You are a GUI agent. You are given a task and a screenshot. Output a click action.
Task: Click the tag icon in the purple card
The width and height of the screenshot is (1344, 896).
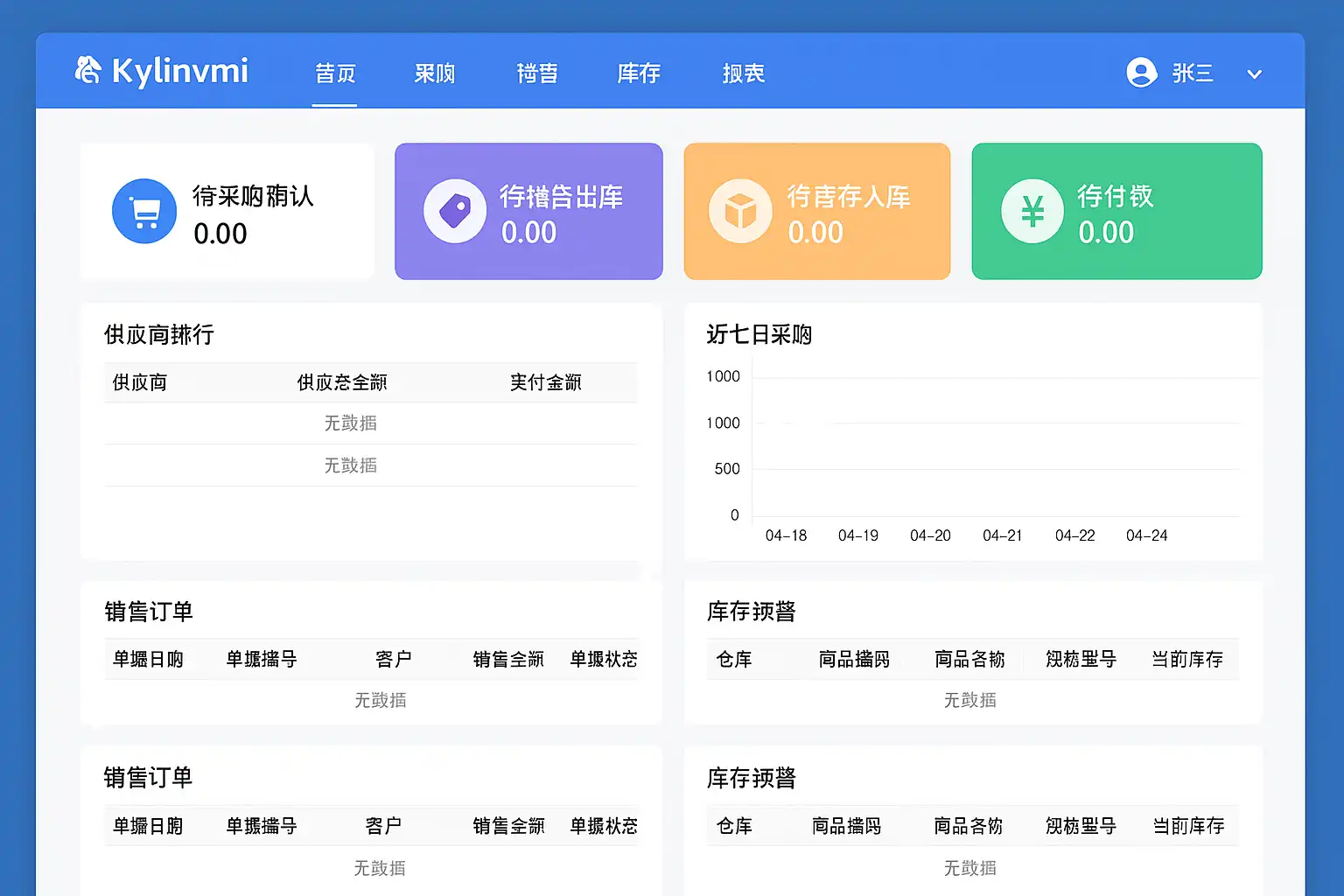pos(455,211)
